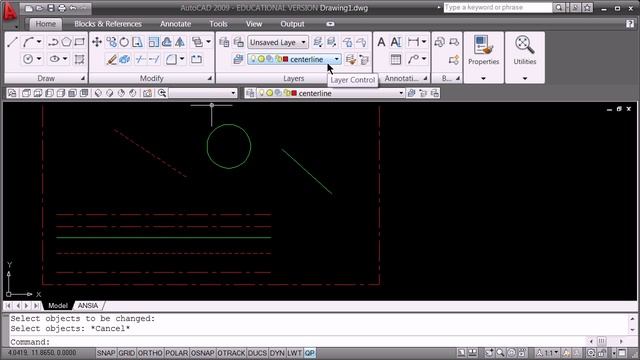This screenshot has height=360, width=640.
Task: Open the Output ribbon tab
Action: 292,24
